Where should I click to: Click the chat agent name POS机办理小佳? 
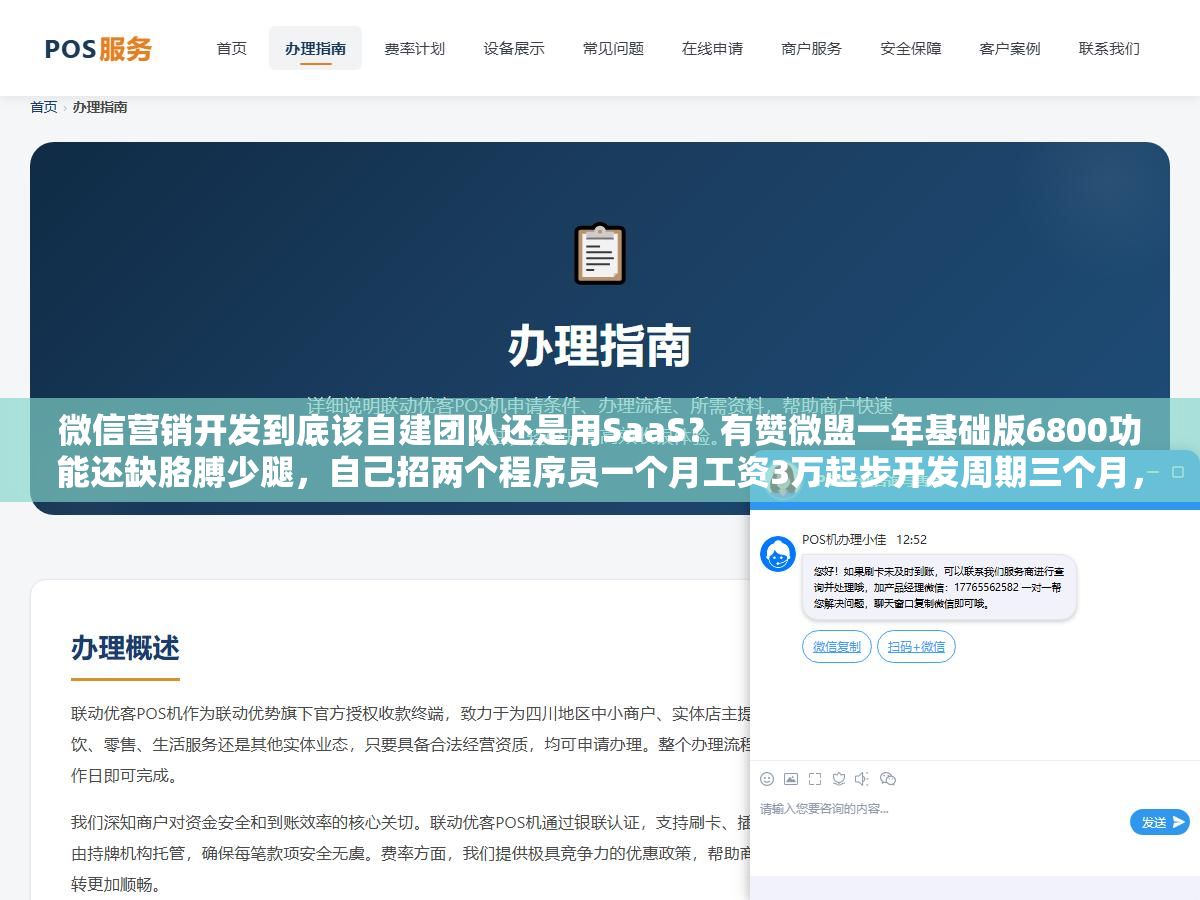pyautogui.click(x=844, y=539)
